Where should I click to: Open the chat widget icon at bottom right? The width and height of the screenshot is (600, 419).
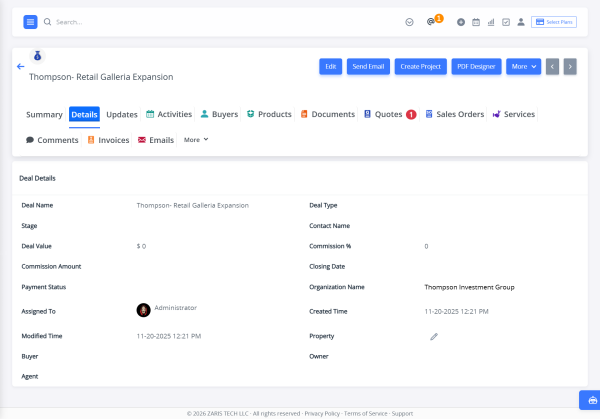[592, 400]
